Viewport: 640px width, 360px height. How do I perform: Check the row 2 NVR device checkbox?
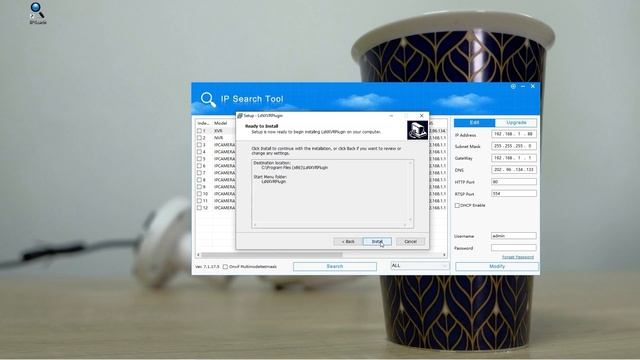(200, 138)
